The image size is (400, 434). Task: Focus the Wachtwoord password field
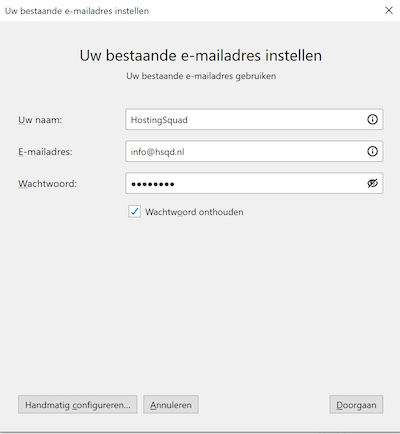coord(254,183)
